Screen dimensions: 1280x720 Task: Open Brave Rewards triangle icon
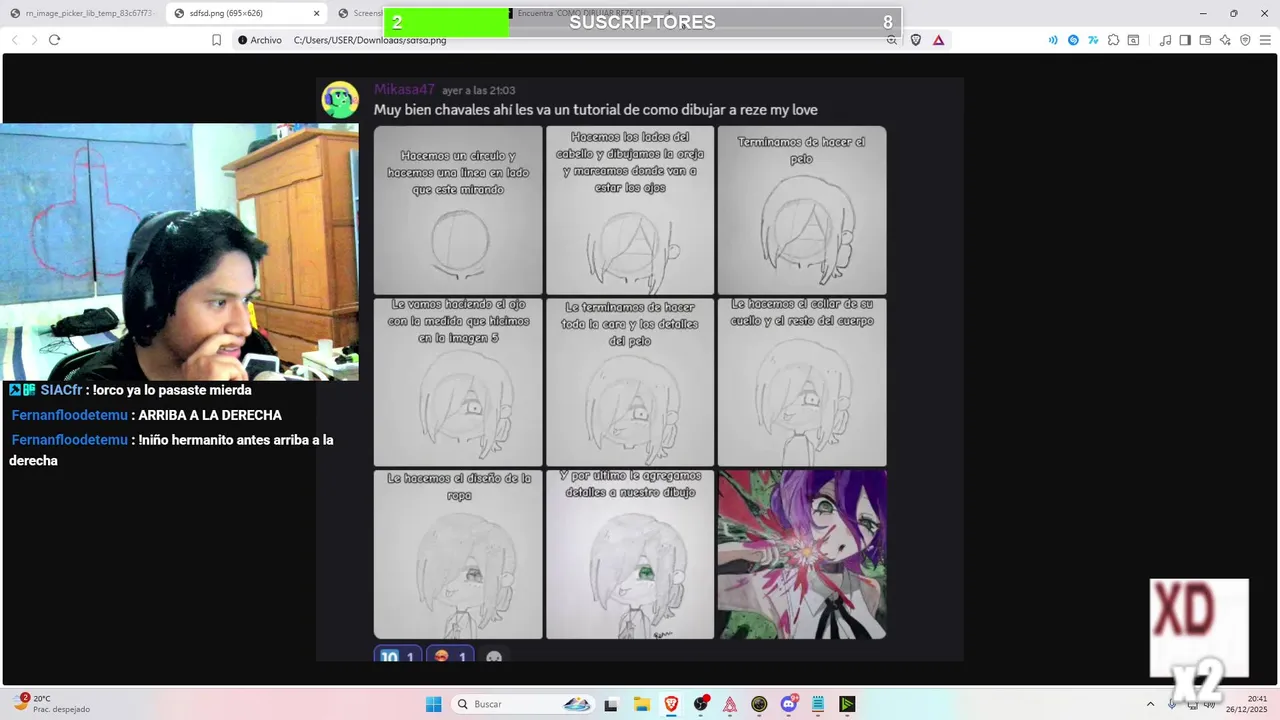coord(938,40)
